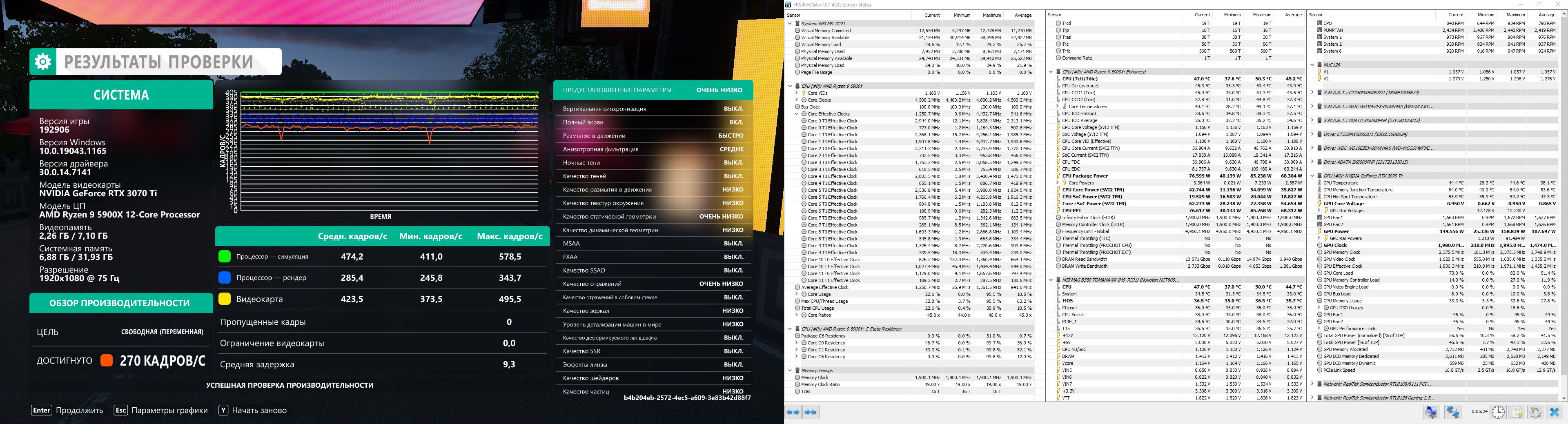Viewport: 1568px width, 424px height.
Task: Open Параметры графики graphics settings
Action: coord(169,410)
